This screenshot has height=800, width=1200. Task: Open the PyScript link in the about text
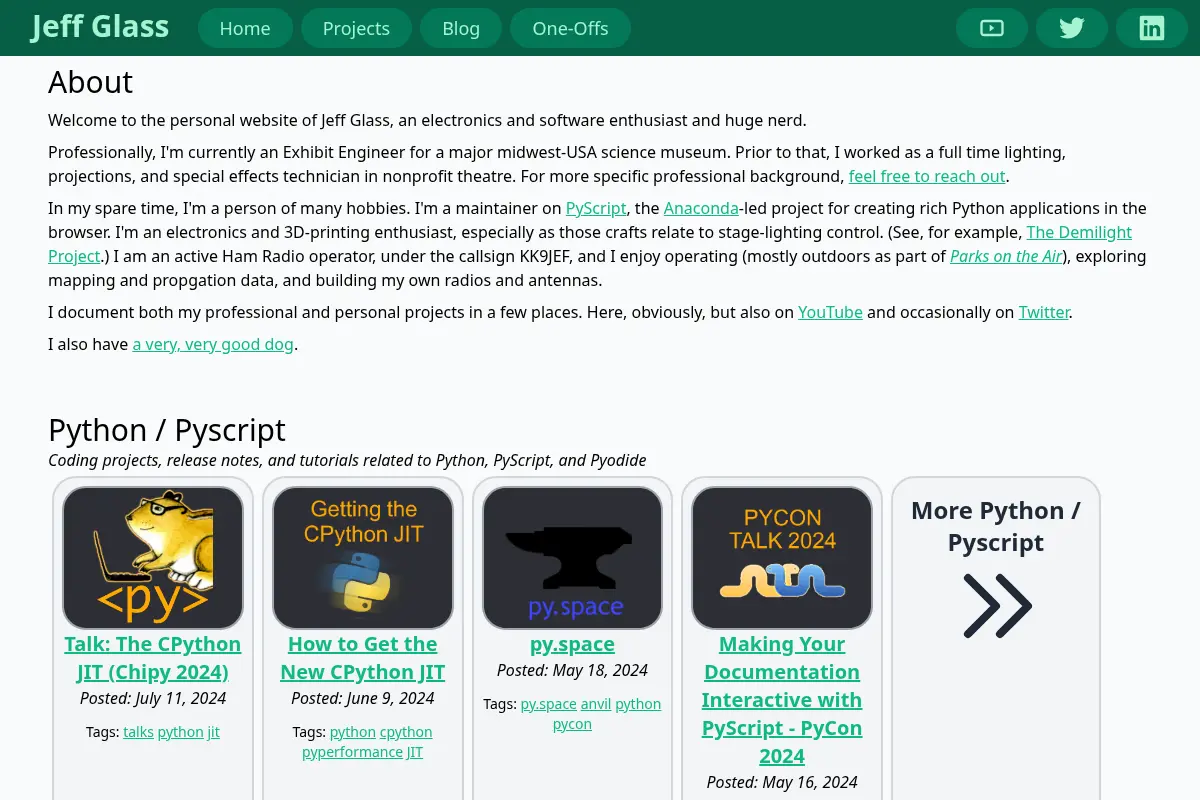[x=596, y=208]
